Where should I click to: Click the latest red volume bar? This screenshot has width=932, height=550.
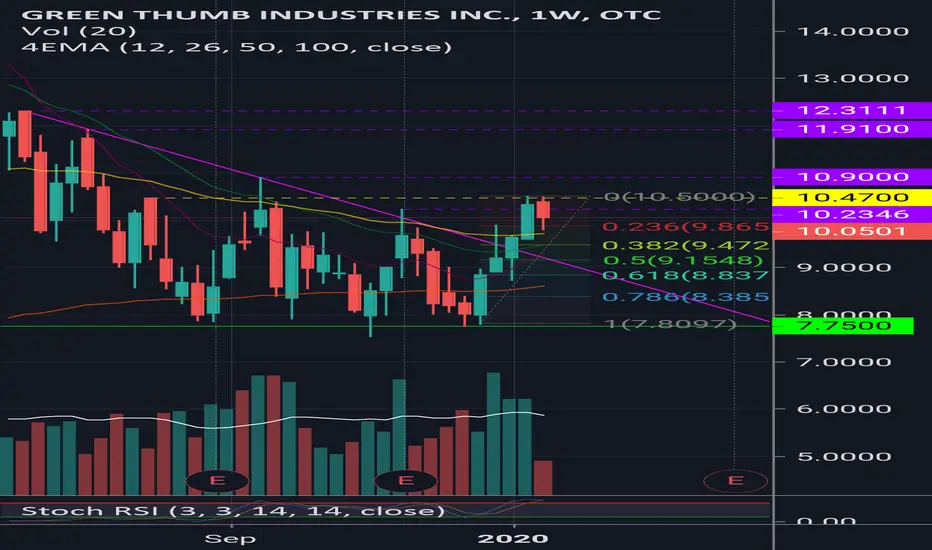point(543,477)
